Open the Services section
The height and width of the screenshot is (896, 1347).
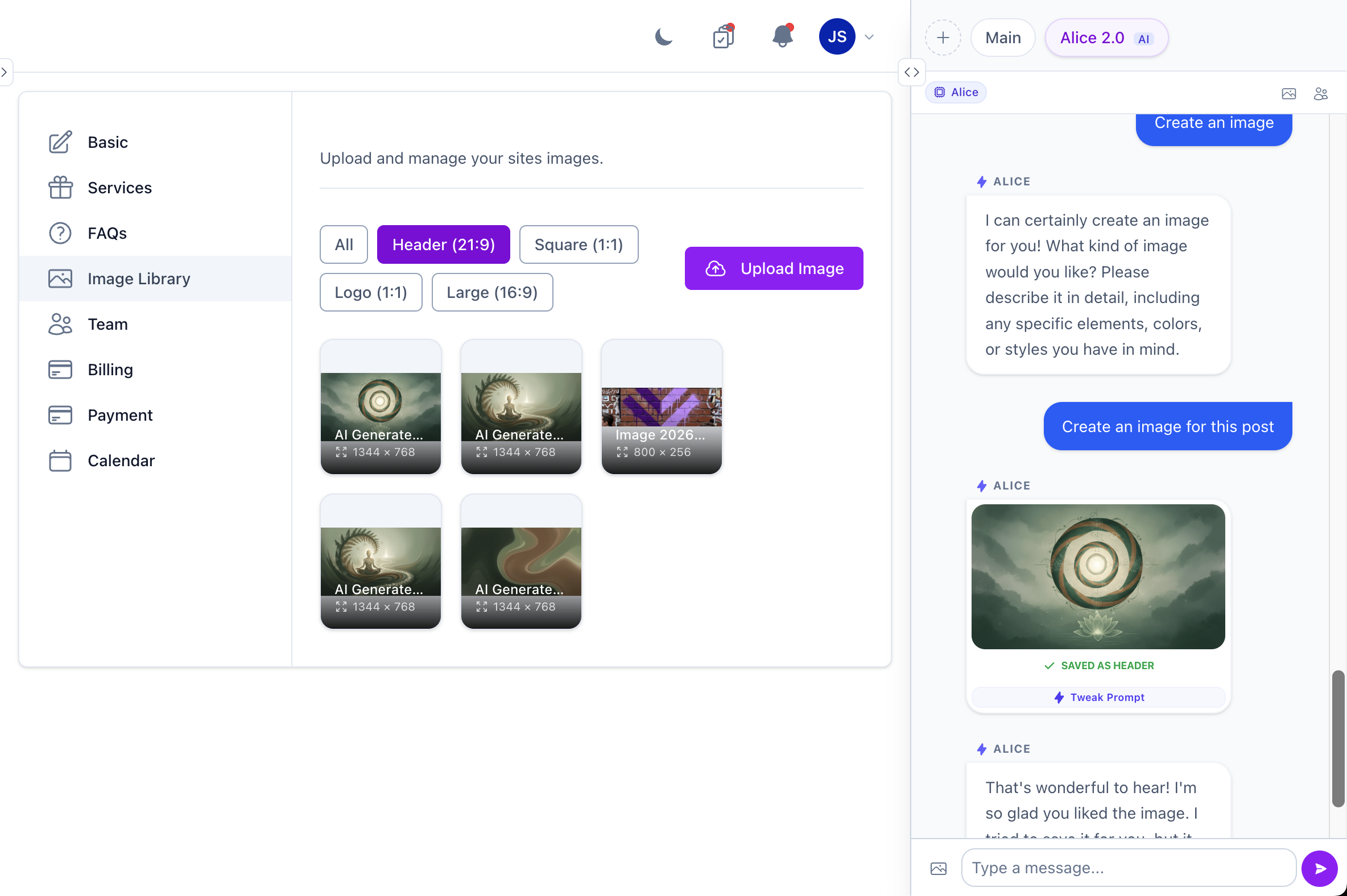[155, 188]
